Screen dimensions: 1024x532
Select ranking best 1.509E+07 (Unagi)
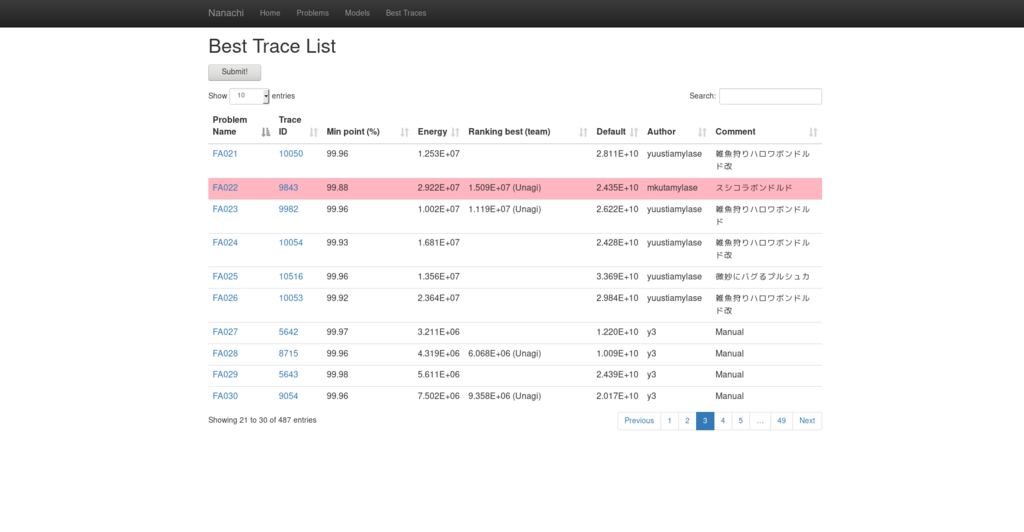504,188
